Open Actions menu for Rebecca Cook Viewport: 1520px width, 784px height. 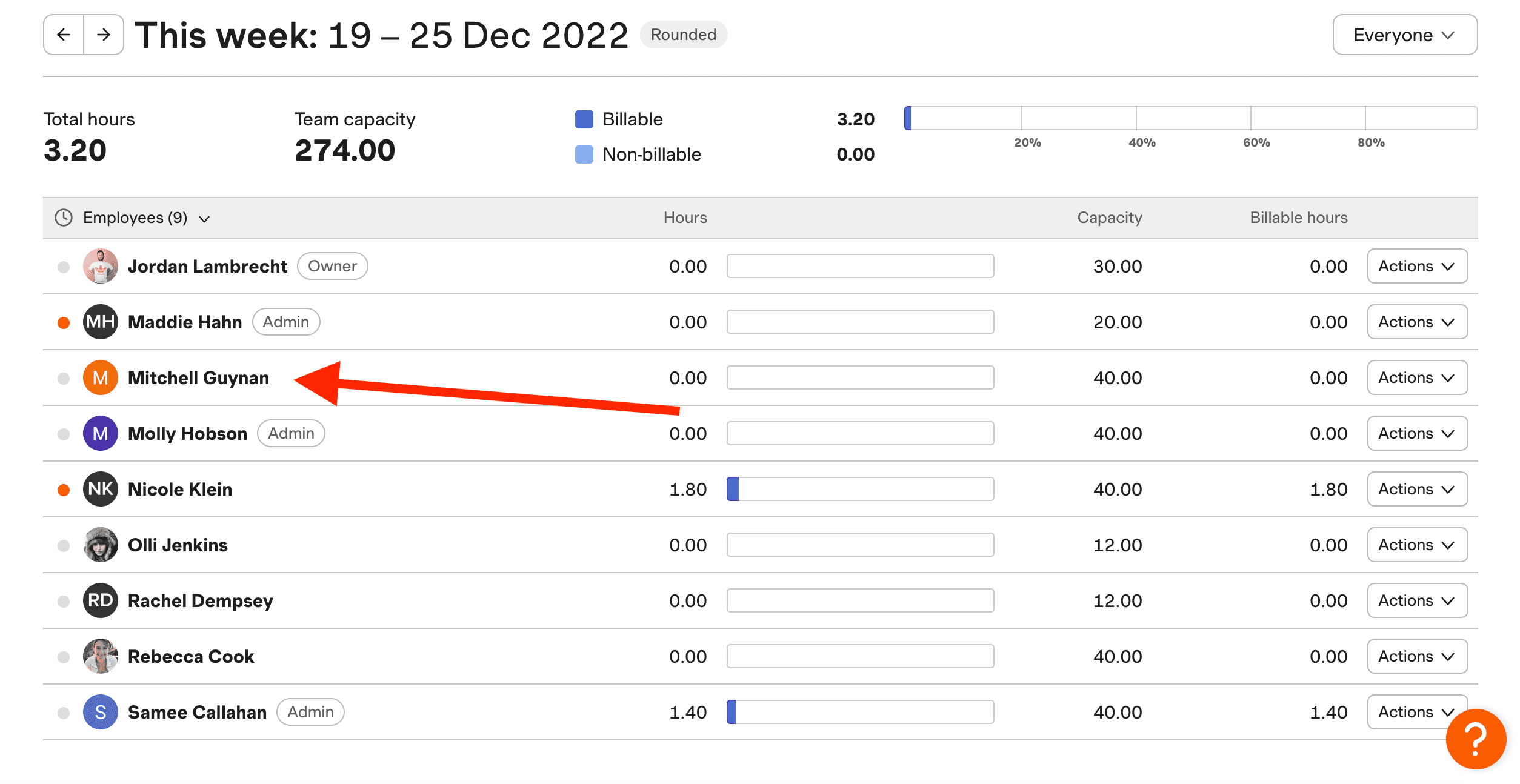pyautogui.click(x=1417, y=656)
